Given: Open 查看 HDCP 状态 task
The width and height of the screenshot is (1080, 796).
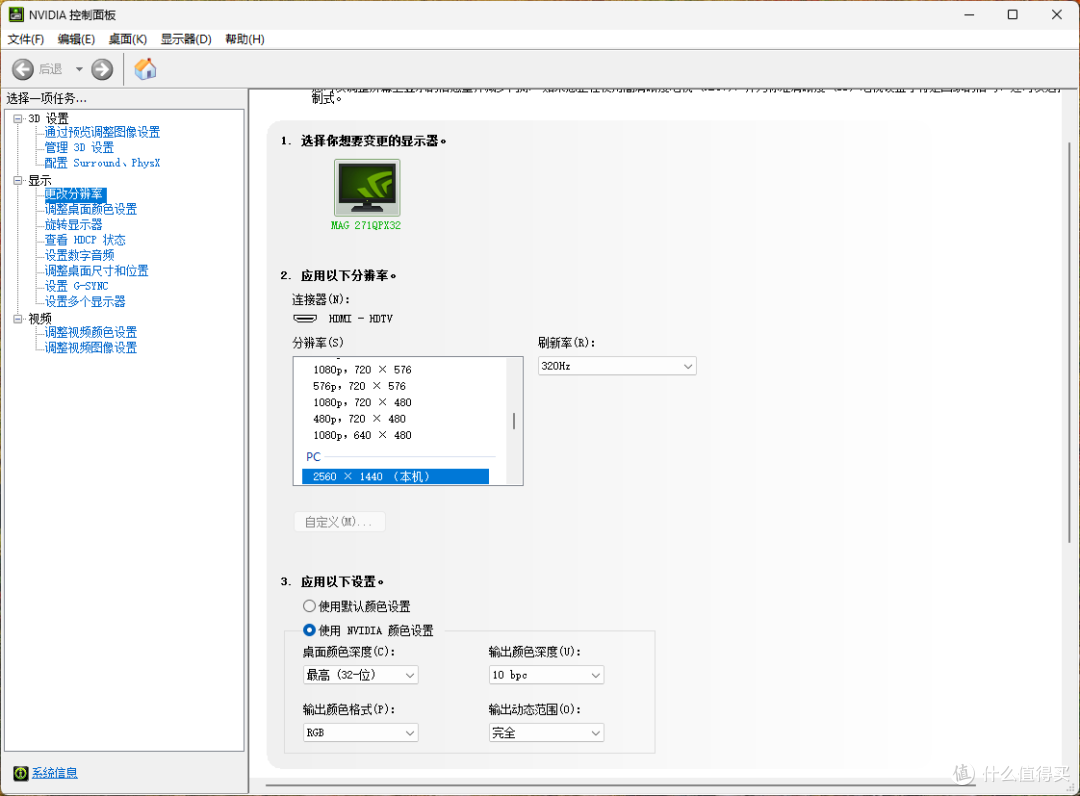Looking at the screenshot, I should (85, 240).
